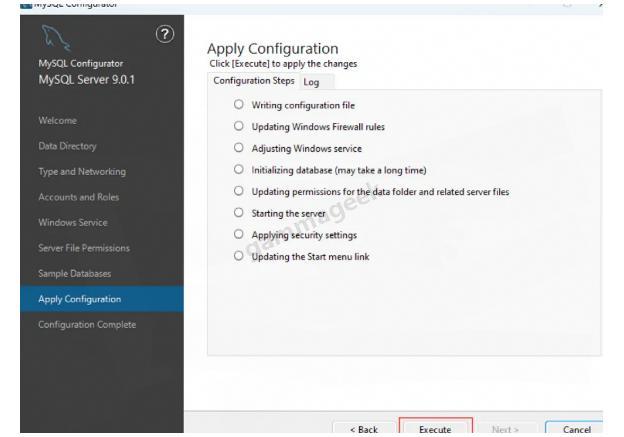Select the Apply Configuration sidebar step

[x=102, y=299]
